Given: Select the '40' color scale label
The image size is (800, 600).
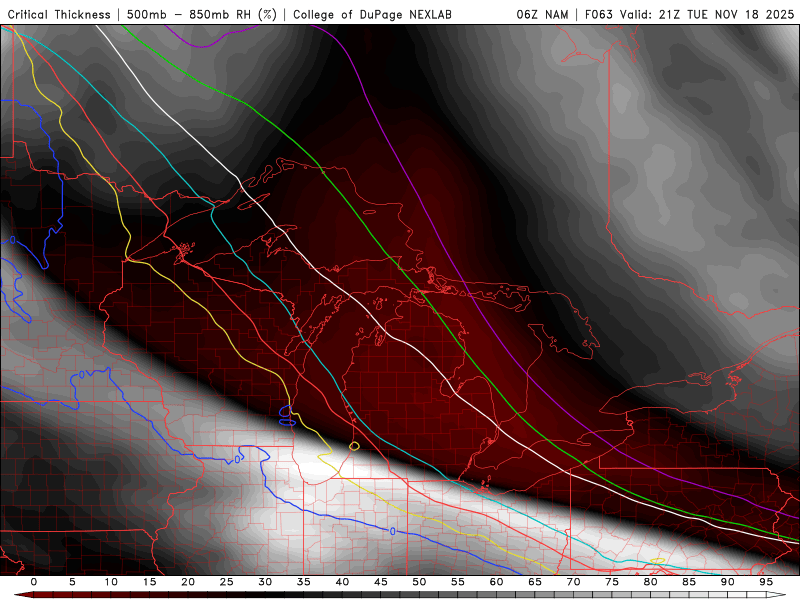Looking at the screenshot, I should (x=342, y=582).
